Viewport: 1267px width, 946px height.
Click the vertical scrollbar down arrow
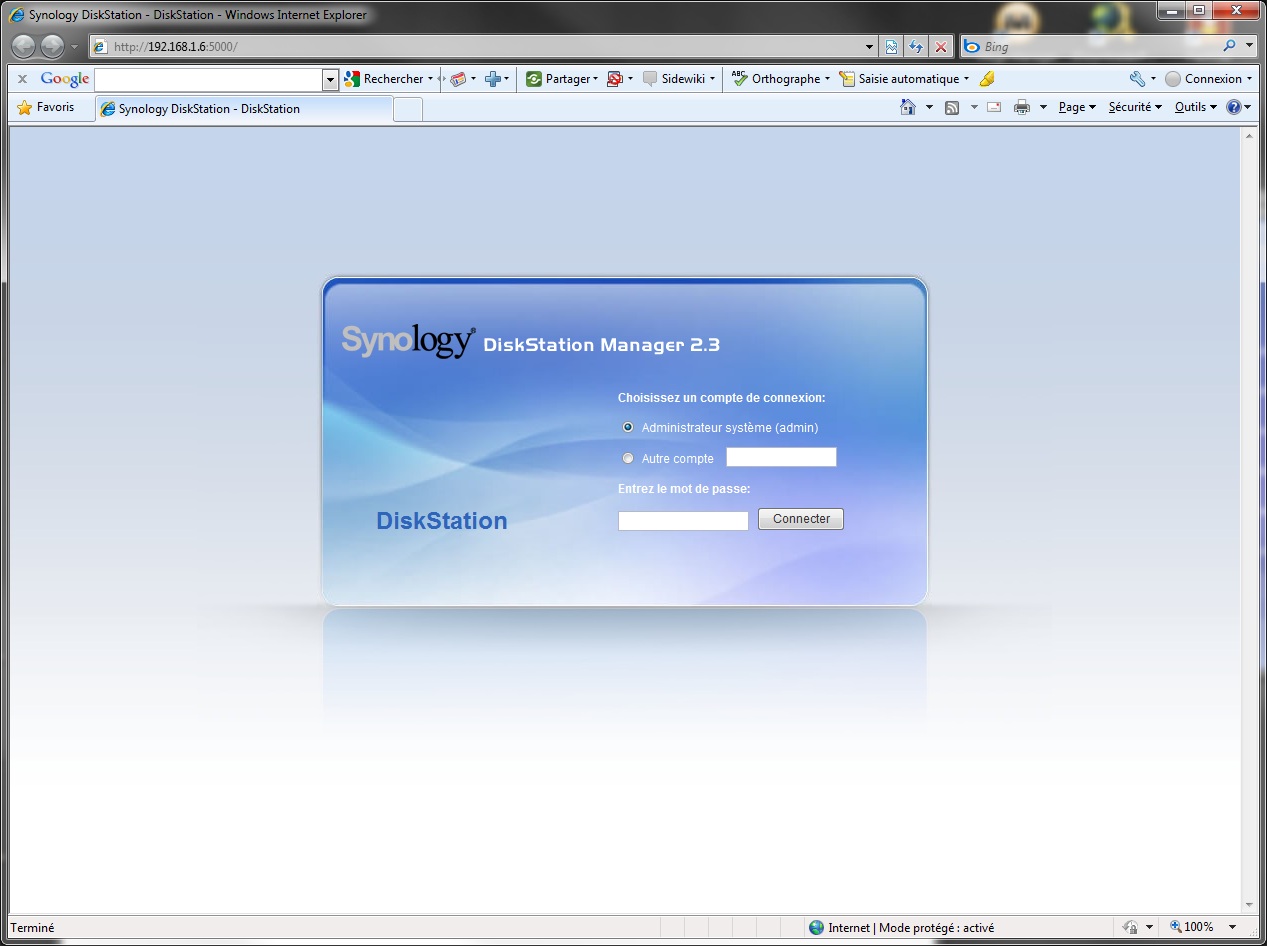click(x=1248, y=903)
